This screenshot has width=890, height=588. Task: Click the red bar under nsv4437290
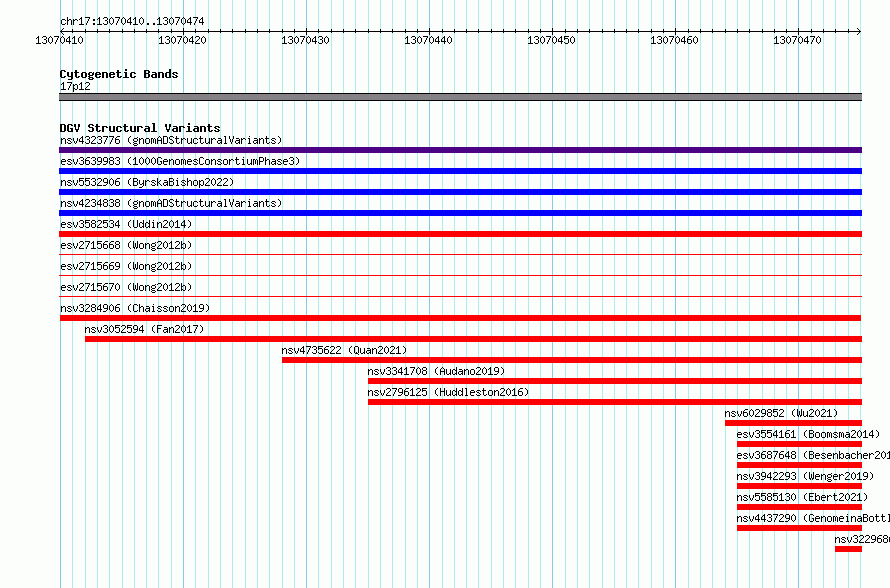[799, 528]
